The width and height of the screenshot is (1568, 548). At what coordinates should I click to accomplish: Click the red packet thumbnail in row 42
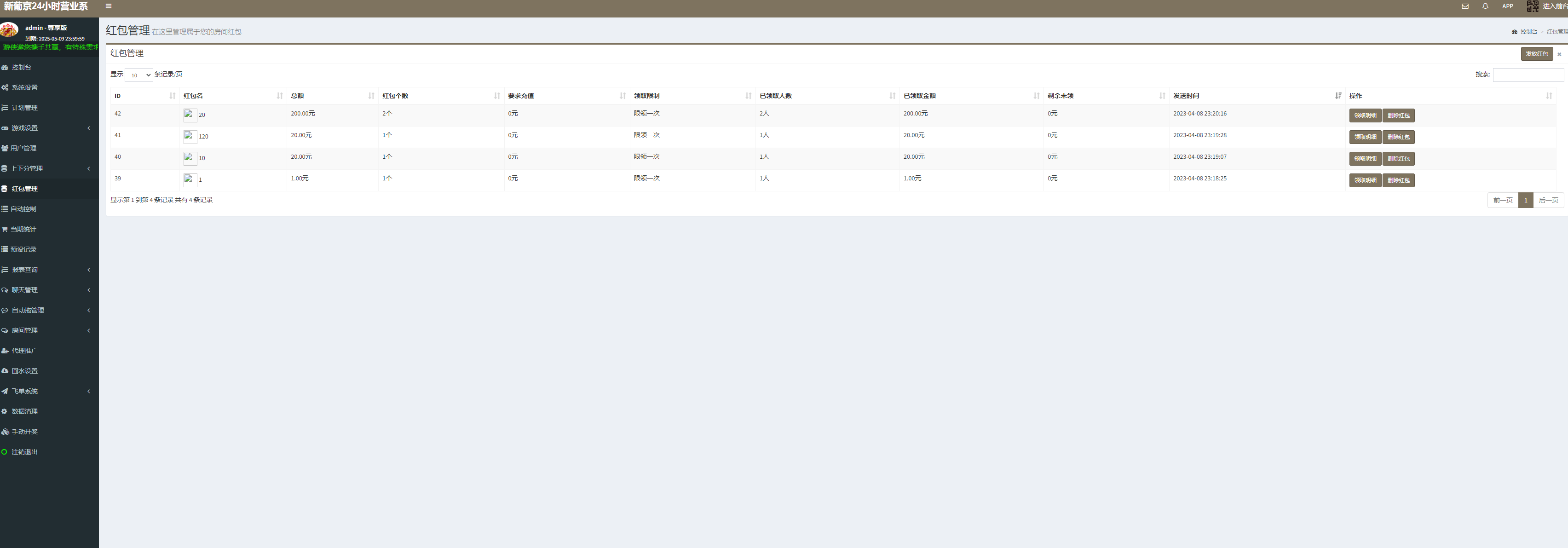[x=190, y=115]
